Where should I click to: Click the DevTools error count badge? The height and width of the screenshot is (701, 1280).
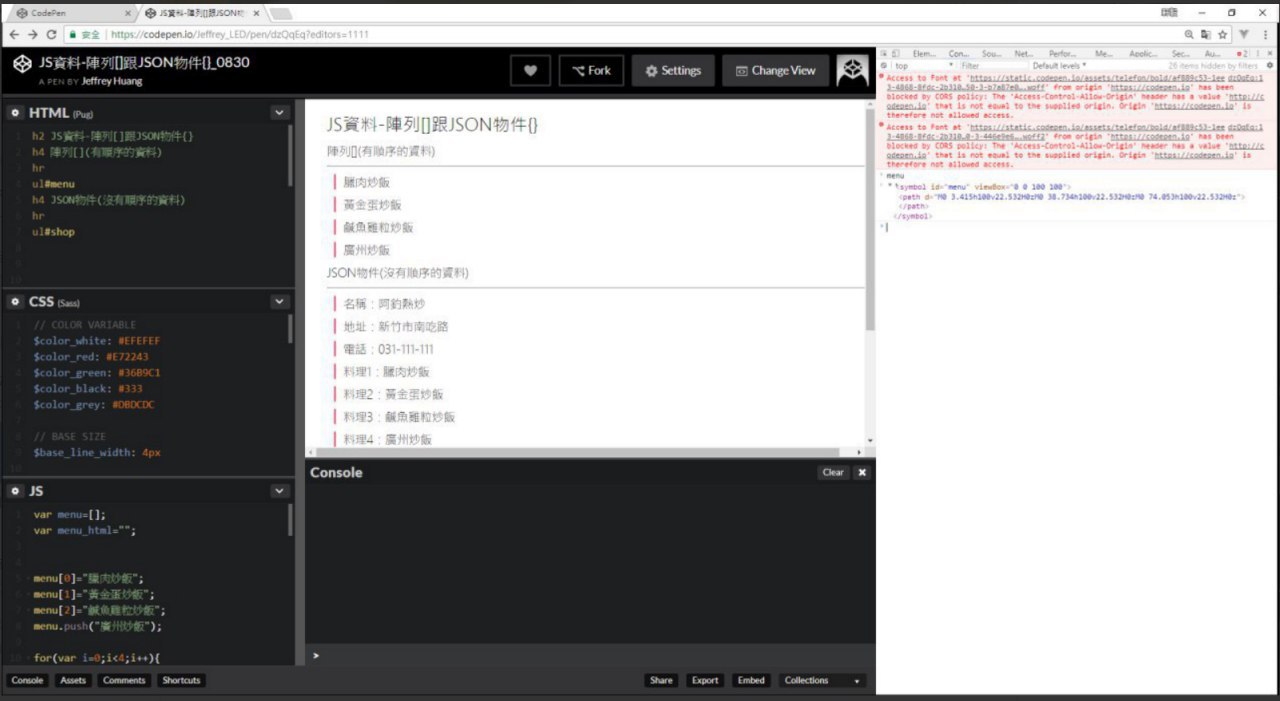tap(1243, 53)
